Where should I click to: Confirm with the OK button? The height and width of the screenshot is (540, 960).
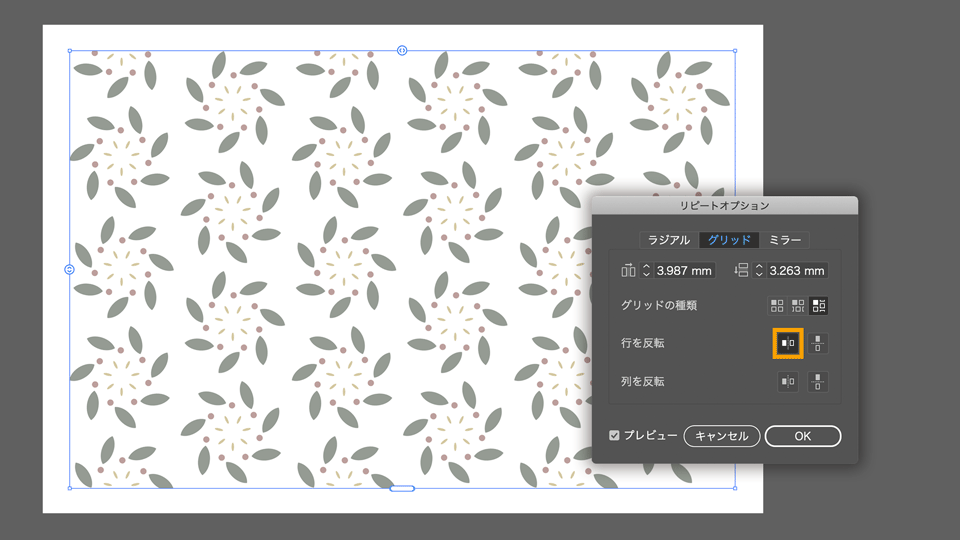pyautogui.click(x=803, y=436)
